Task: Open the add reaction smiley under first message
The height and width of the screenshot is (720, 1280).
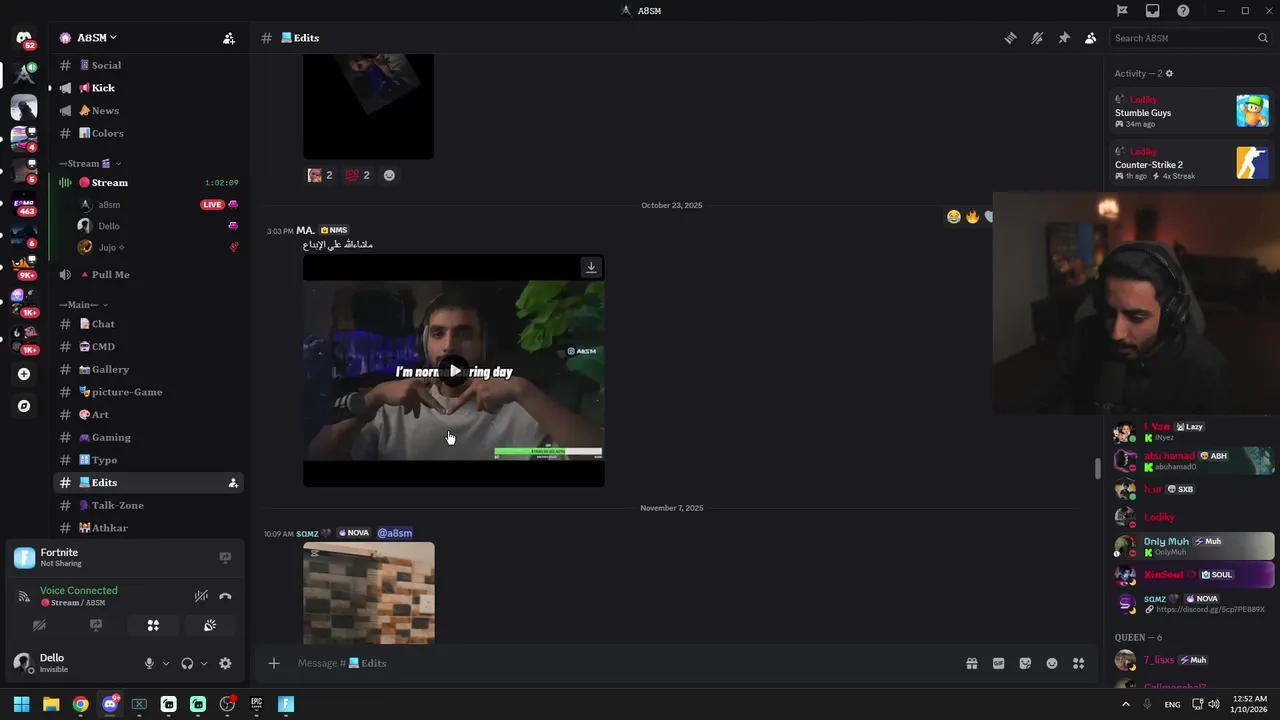Action: [389, 175]
